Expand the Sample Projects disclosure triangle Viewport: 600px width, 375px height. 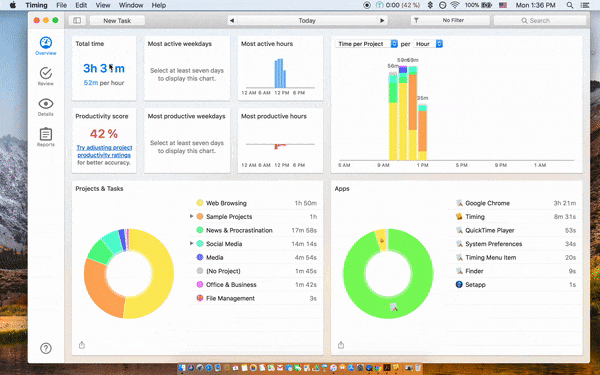(191, 216)
